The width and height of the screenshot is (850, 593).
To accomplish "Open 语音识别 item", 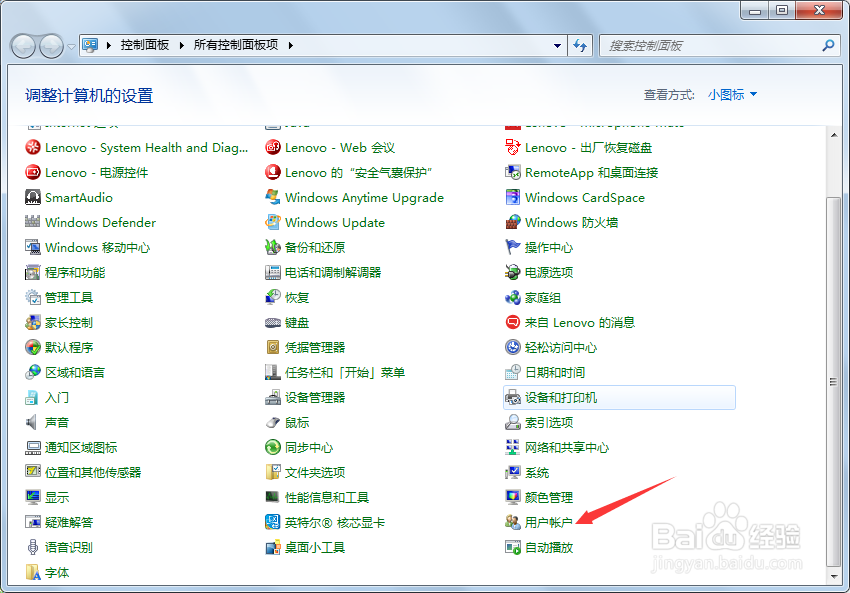I will tap(59, 547).
